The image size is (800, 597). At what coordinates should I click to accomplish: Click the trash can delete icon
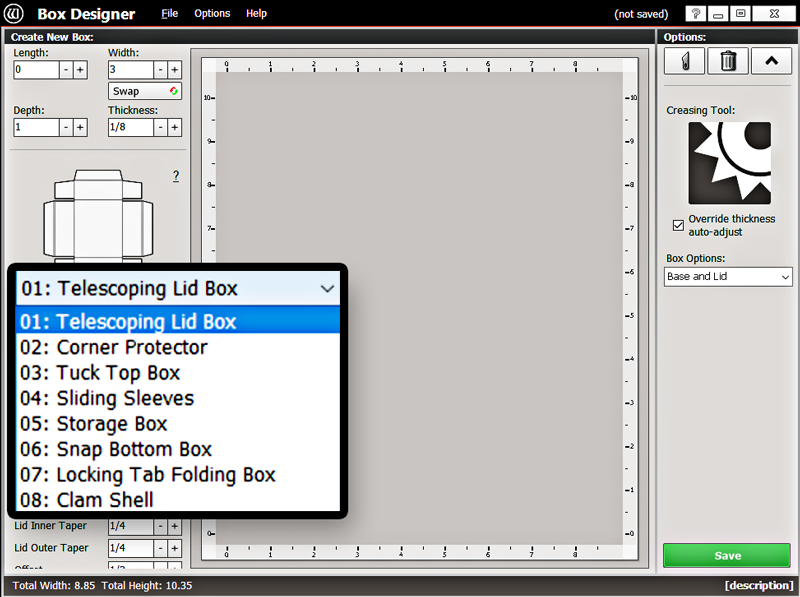[x=728, y=61]
